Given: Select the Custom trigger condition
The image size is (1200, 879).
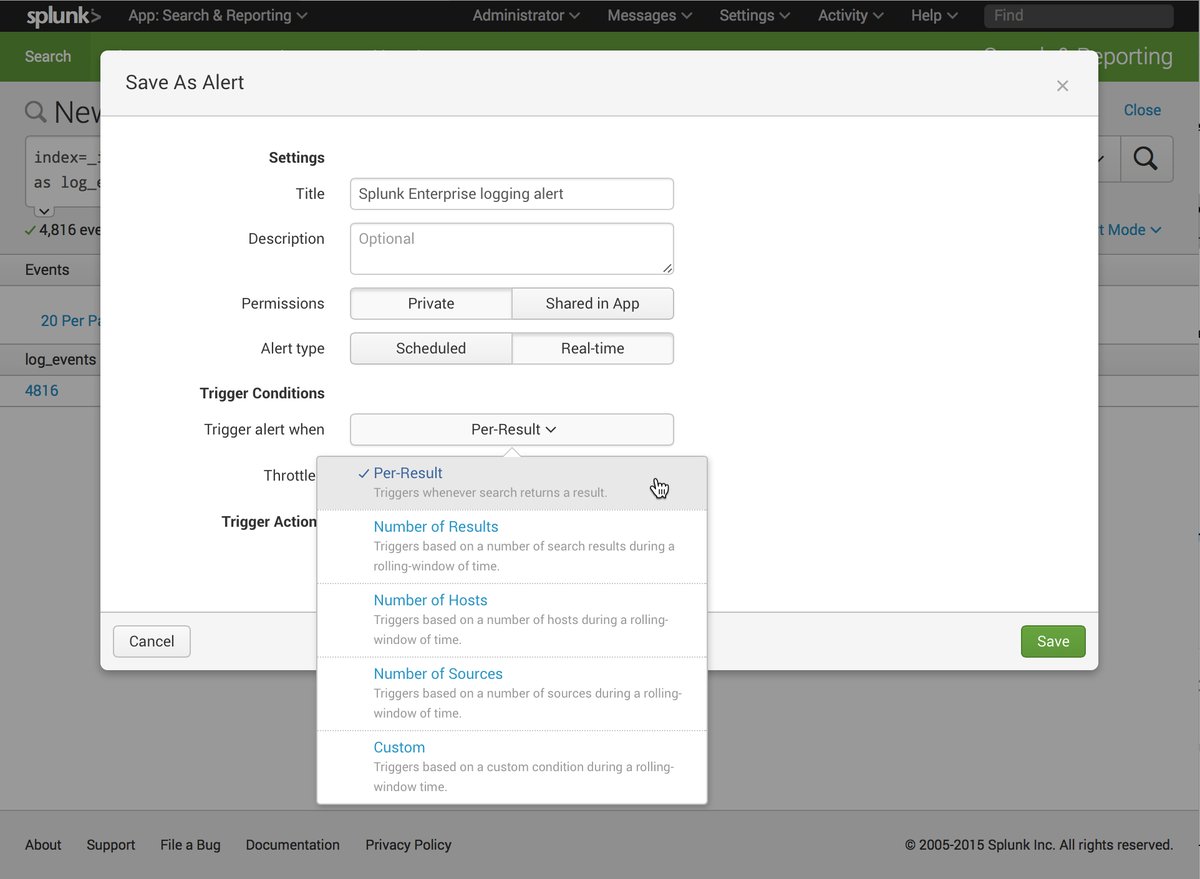Looking at the screenshot, I should coord(399,747).
